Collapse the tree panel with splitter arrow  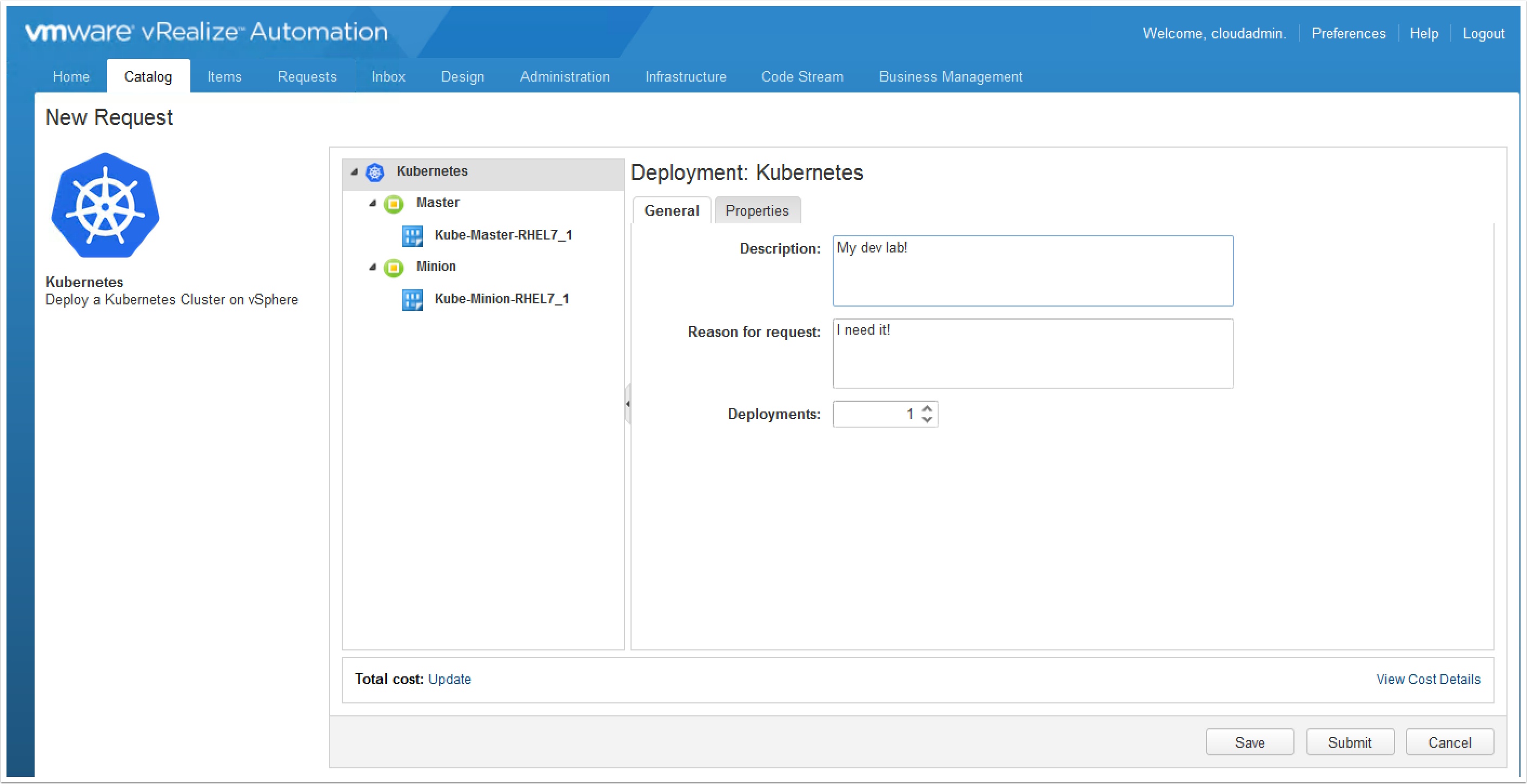[627, 404]
